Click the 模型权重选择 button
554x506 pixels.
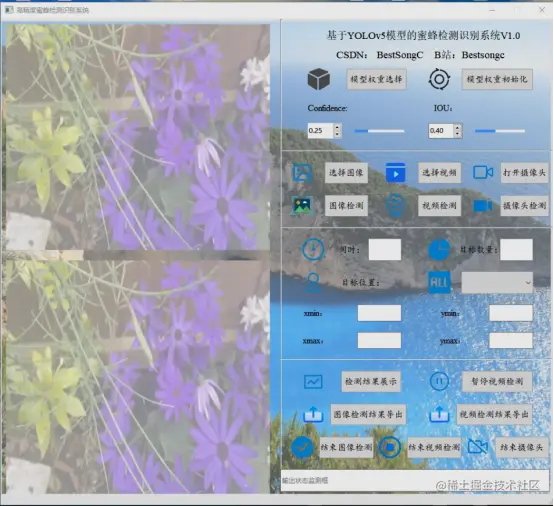coord(376,79)
